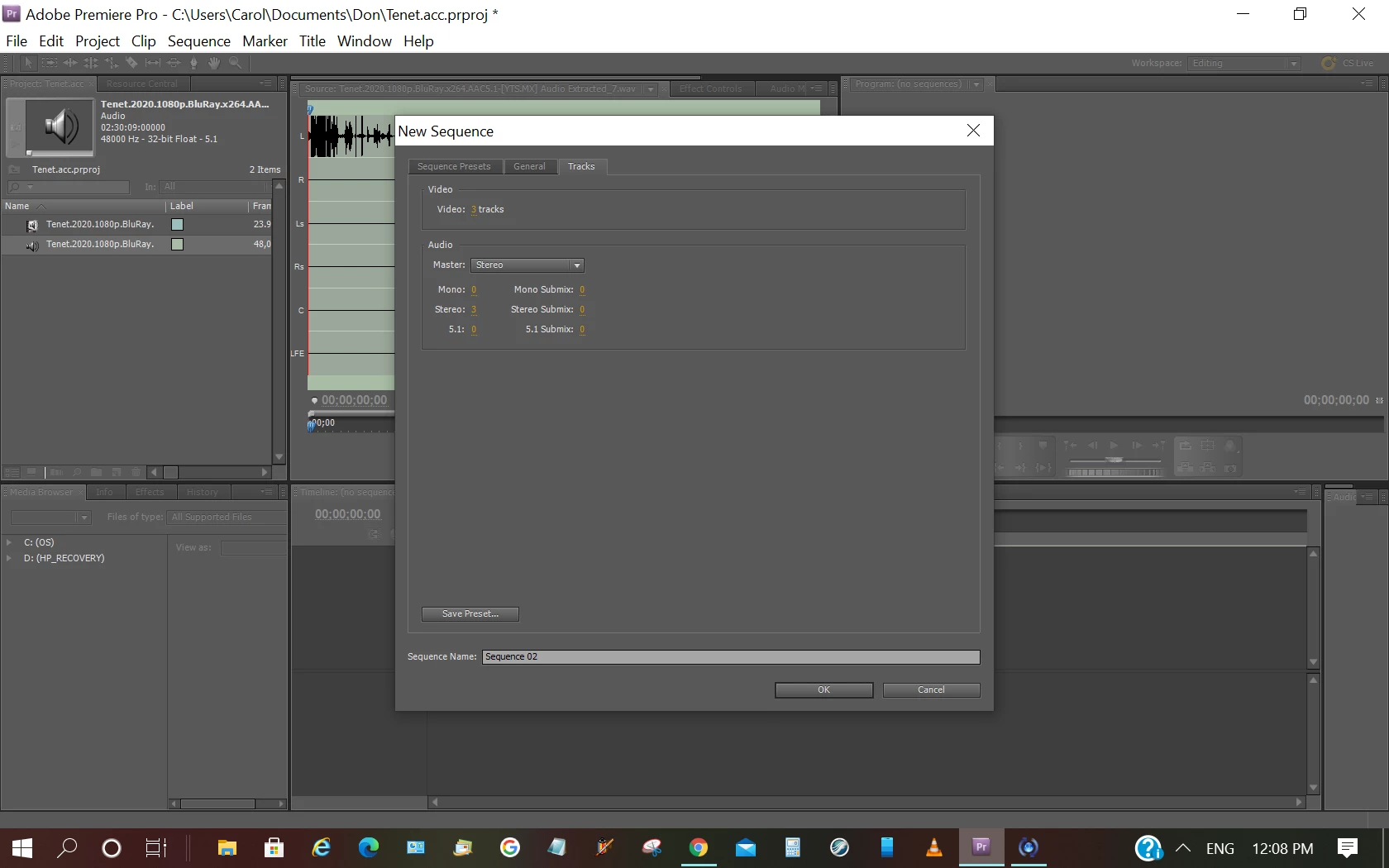Open the Source panel clip dropdown arrow
This screenshot has height=868, width=1389.
click(651, 89)
